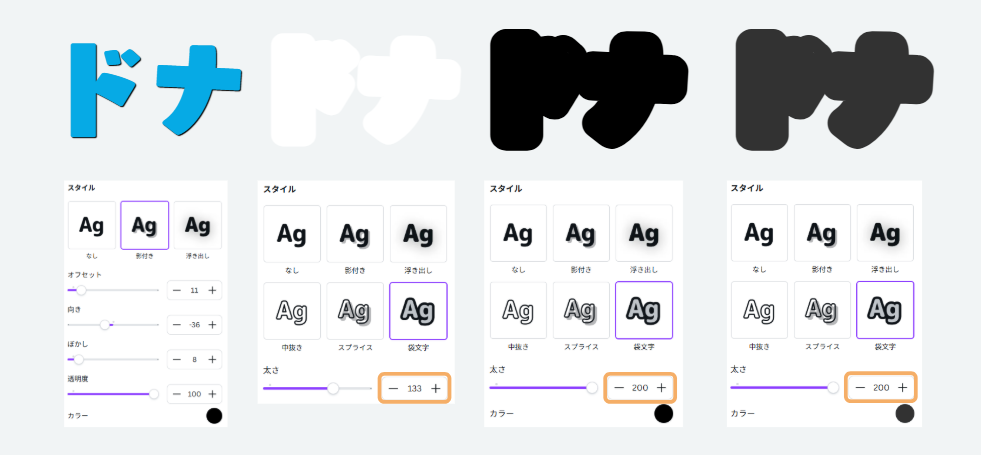Screen dimensions: 981x455
Task: Choose 浮き出し style in the 133 thickness panel
Action: point(419,234)
